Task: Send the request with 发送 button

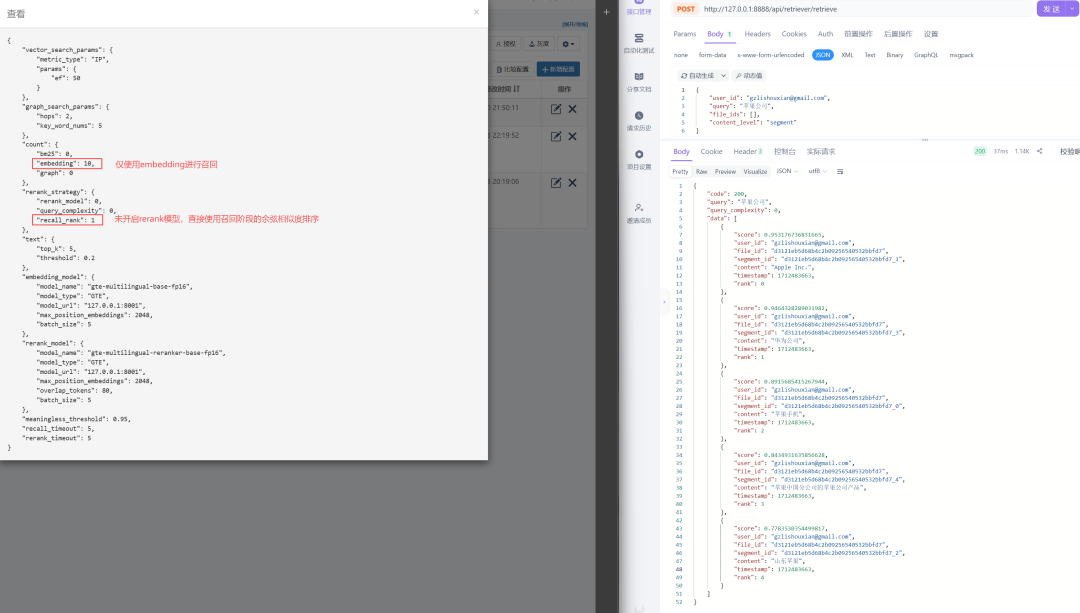Action: pos(1051,9)
